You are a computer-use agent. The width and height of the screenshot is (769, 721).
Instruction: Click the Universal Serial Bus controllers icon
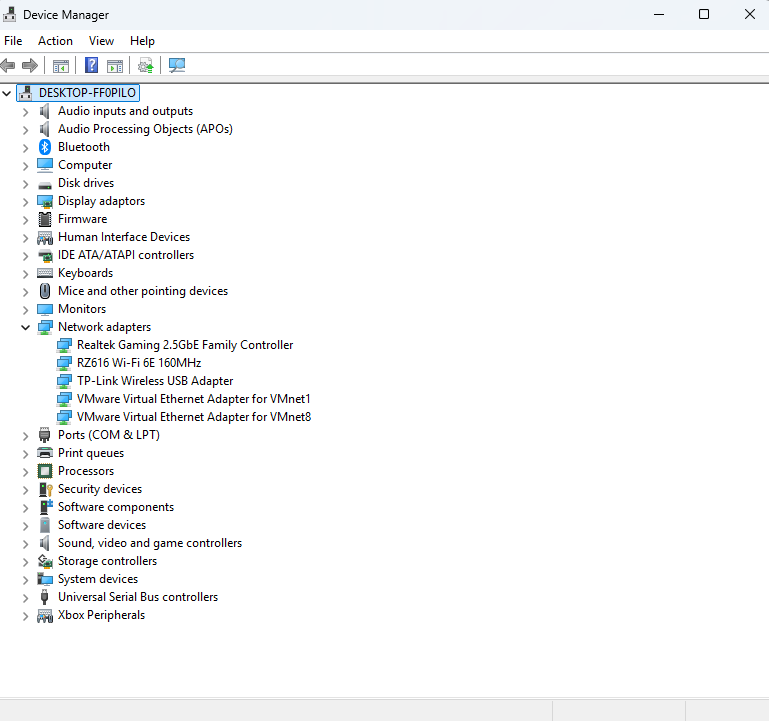45,597
